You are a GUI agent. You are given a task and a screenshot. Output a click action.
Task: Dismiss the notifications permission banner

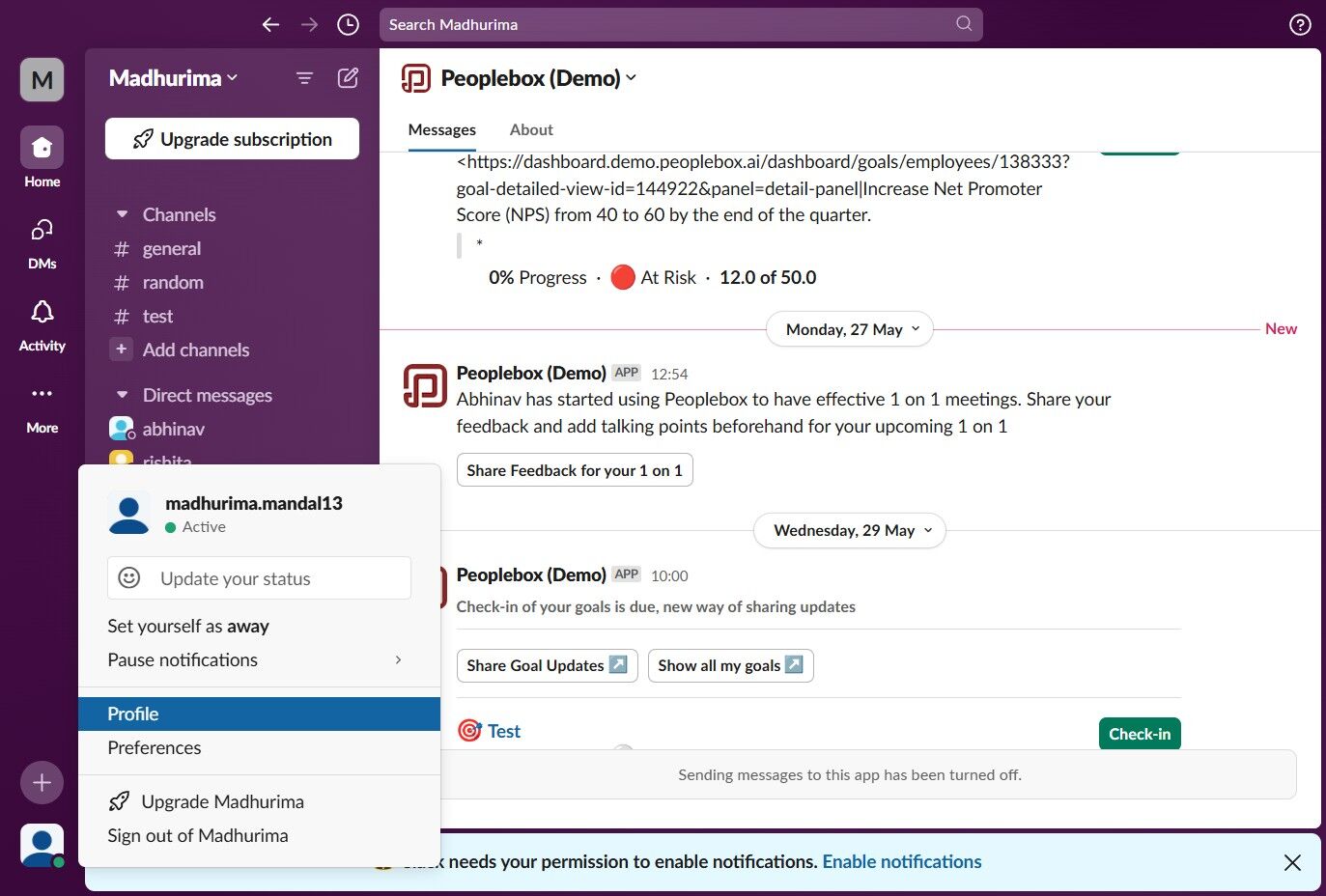(1292, 862)
